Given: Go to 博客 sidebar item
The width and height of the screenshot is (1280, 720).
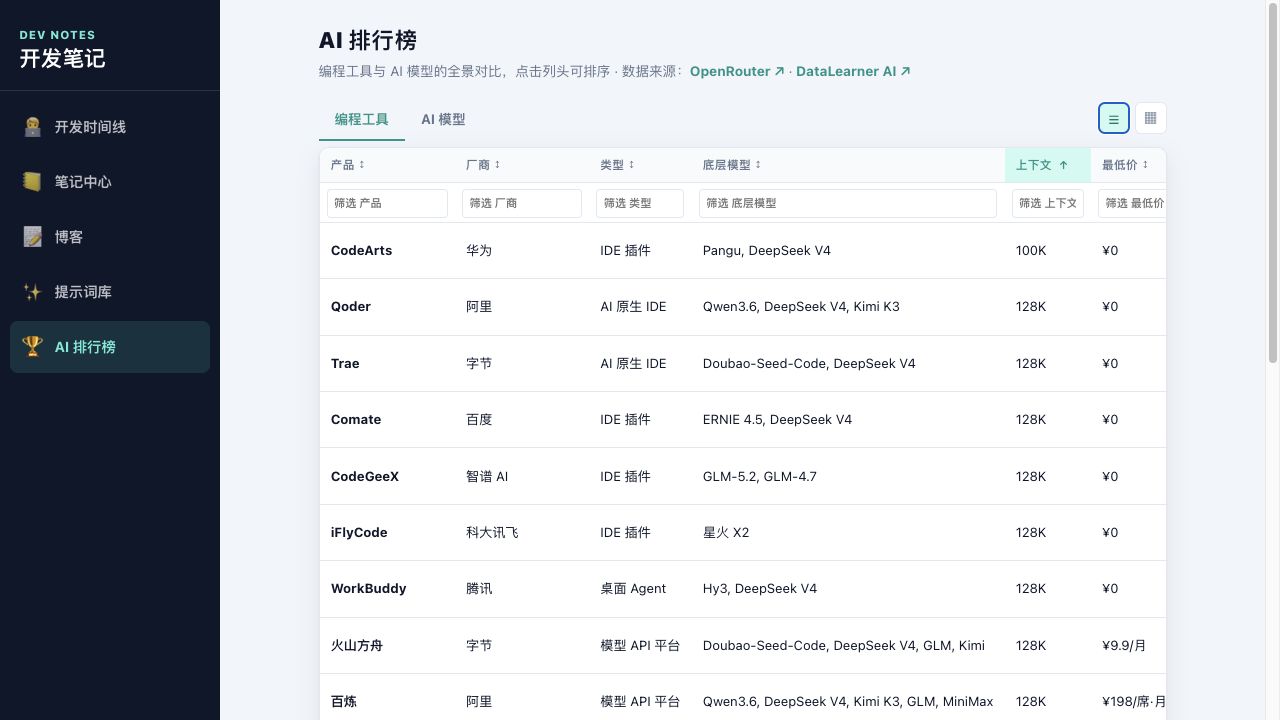Looking at the screenshot, I should [x=110, y=237].
